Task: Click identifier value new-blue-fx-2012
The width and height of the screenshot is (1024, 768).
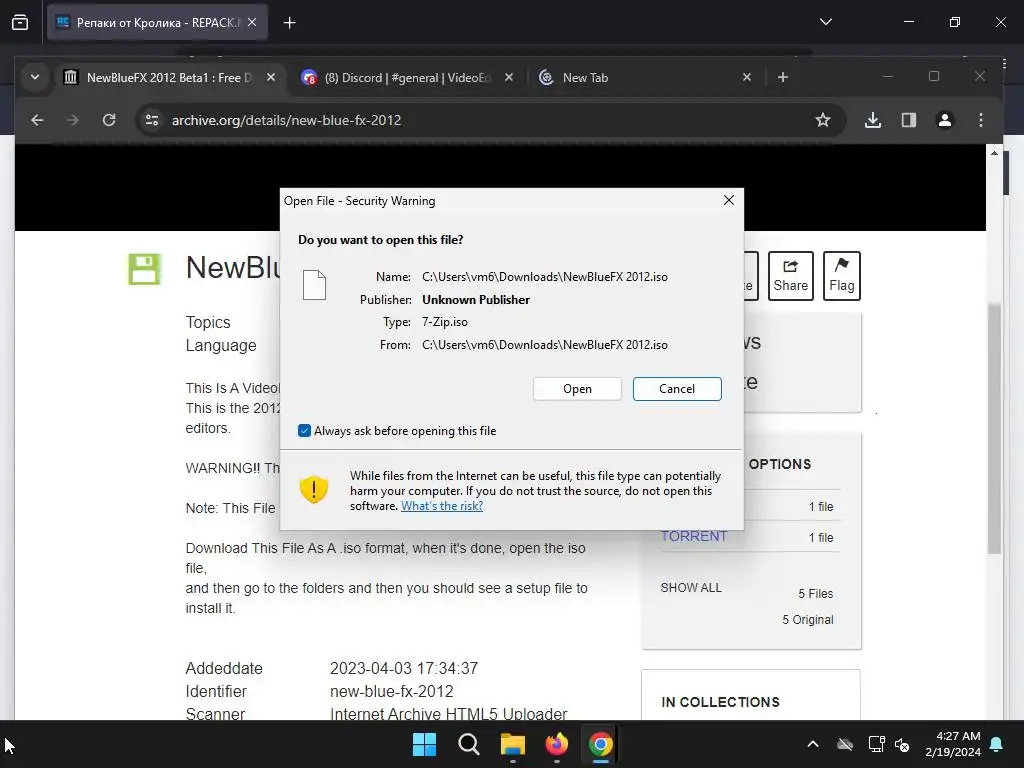Action: (x=391, y=692)
